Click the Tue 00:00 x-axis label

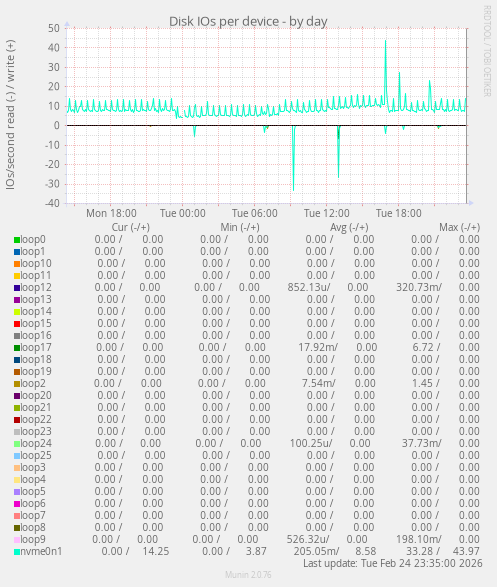(x=183, y=213)
